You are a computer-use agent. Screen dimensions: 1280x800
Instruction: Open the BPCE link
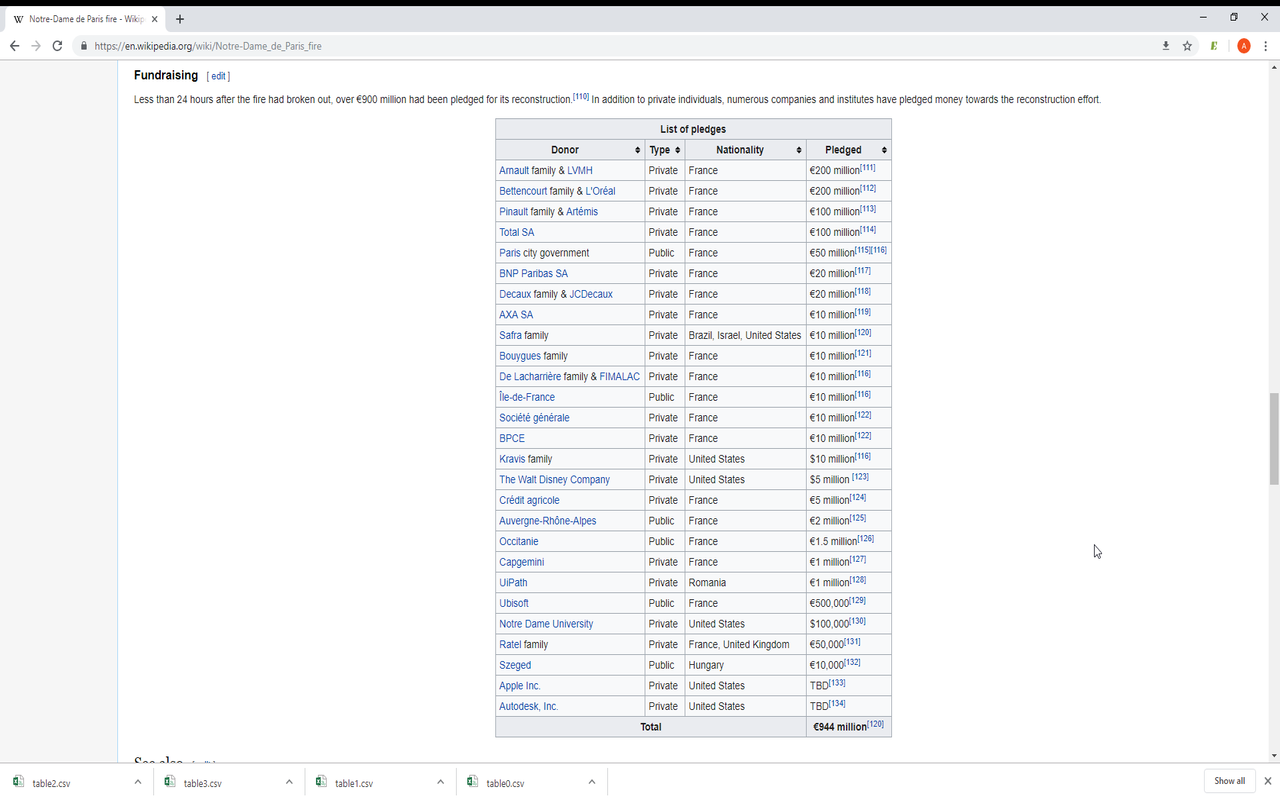[x=512, y=438]
